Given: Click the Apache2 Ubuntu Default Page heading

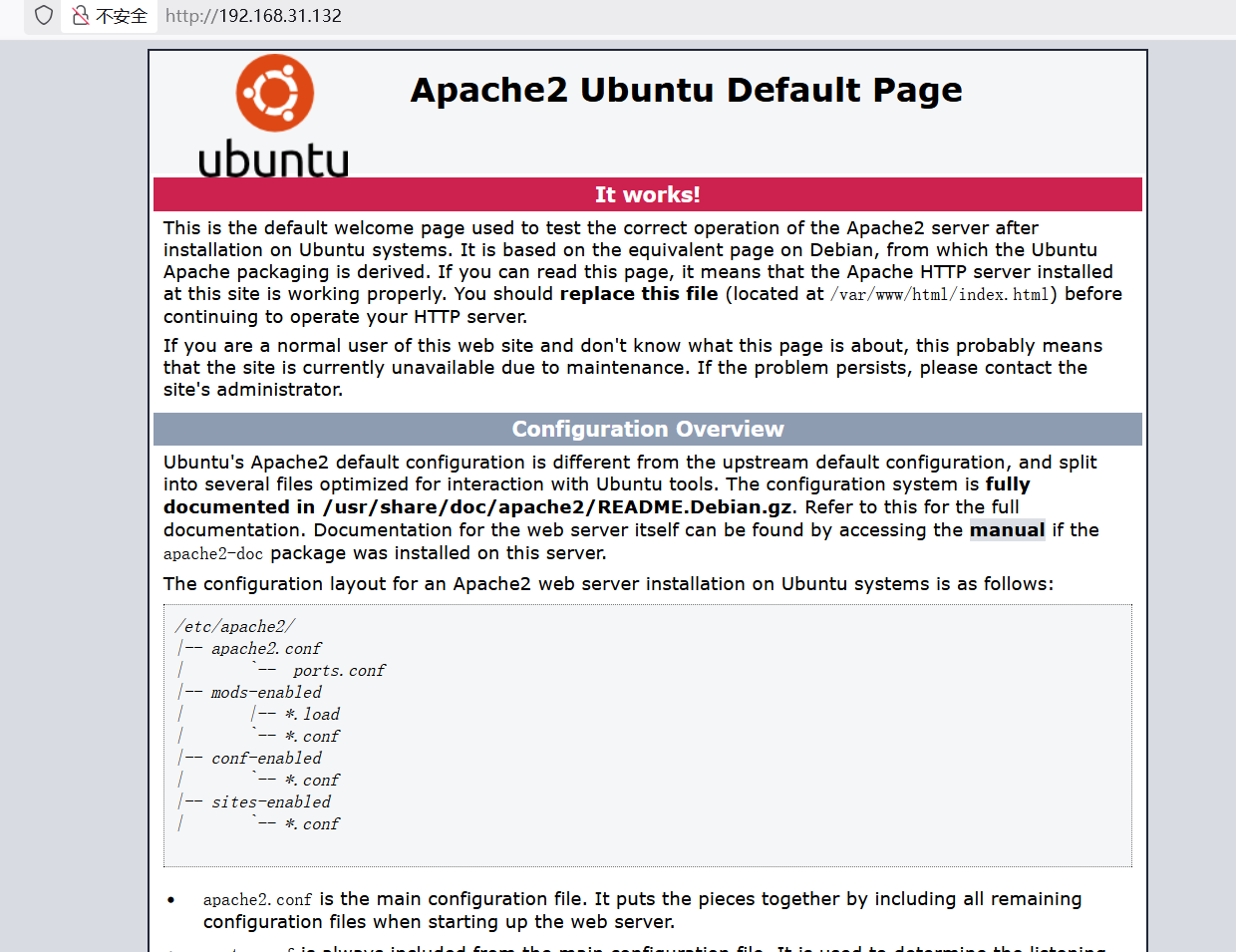Looking at the screenshot, I should [x=686, y=90].
